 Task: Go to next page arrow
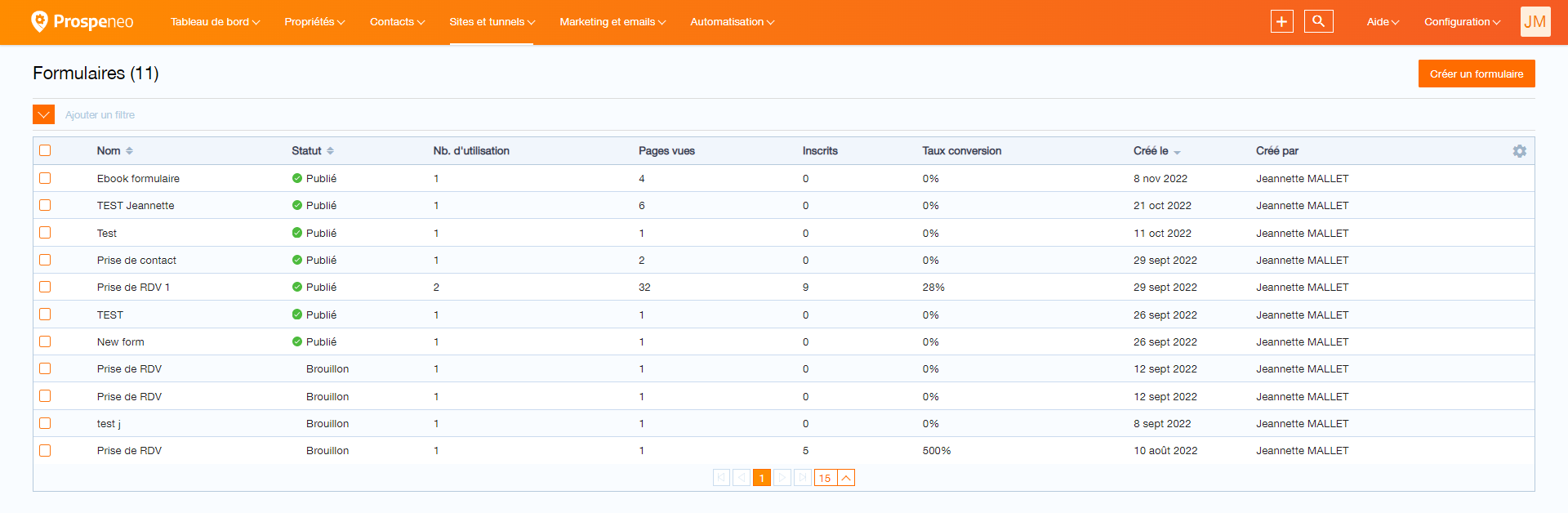click(x=782, y=478)
